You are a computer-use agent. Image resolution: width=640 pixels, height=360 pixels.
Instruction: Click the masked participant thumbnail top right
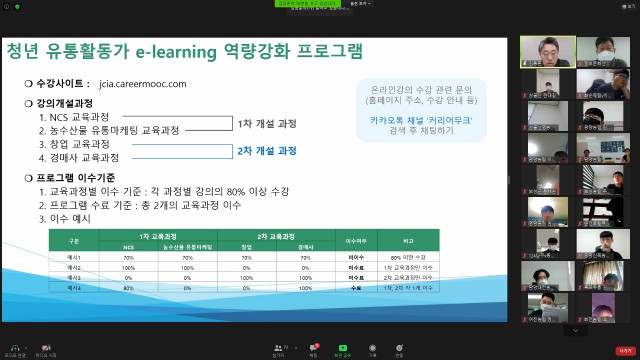pyautogui.click(x=603, y=52)
